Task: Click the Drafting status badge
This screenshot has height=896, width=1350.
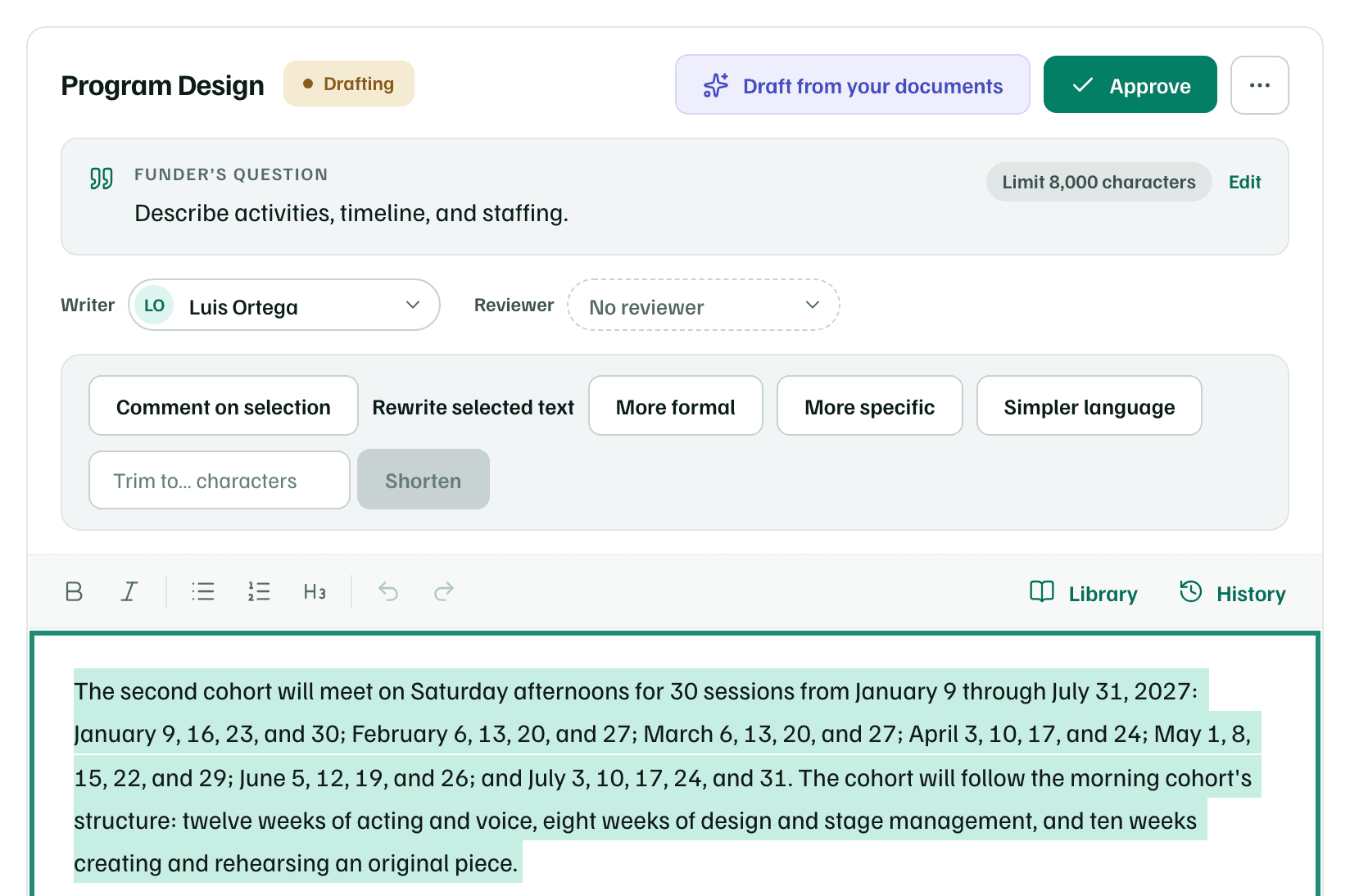Action: [349, 84]
